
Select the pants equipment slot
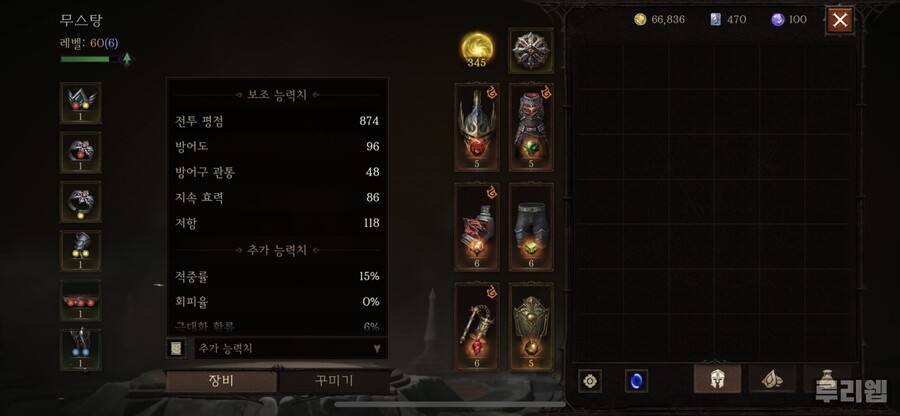click(531, 227)
